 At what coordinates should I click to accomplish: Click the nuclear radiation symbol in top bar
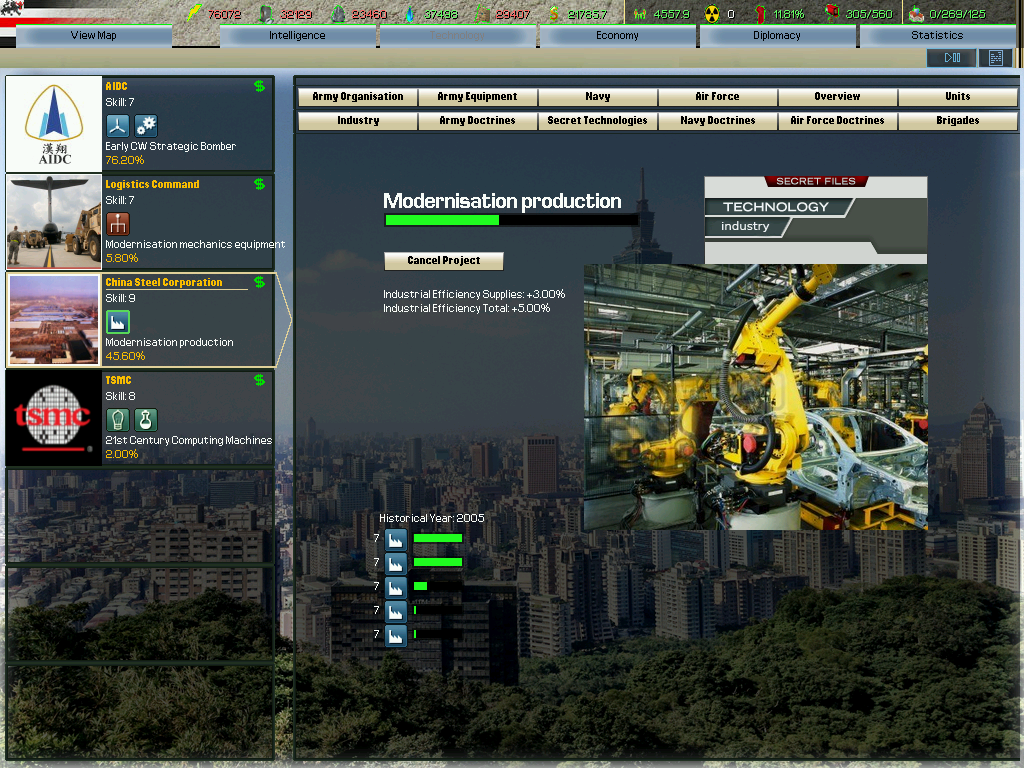712,14
